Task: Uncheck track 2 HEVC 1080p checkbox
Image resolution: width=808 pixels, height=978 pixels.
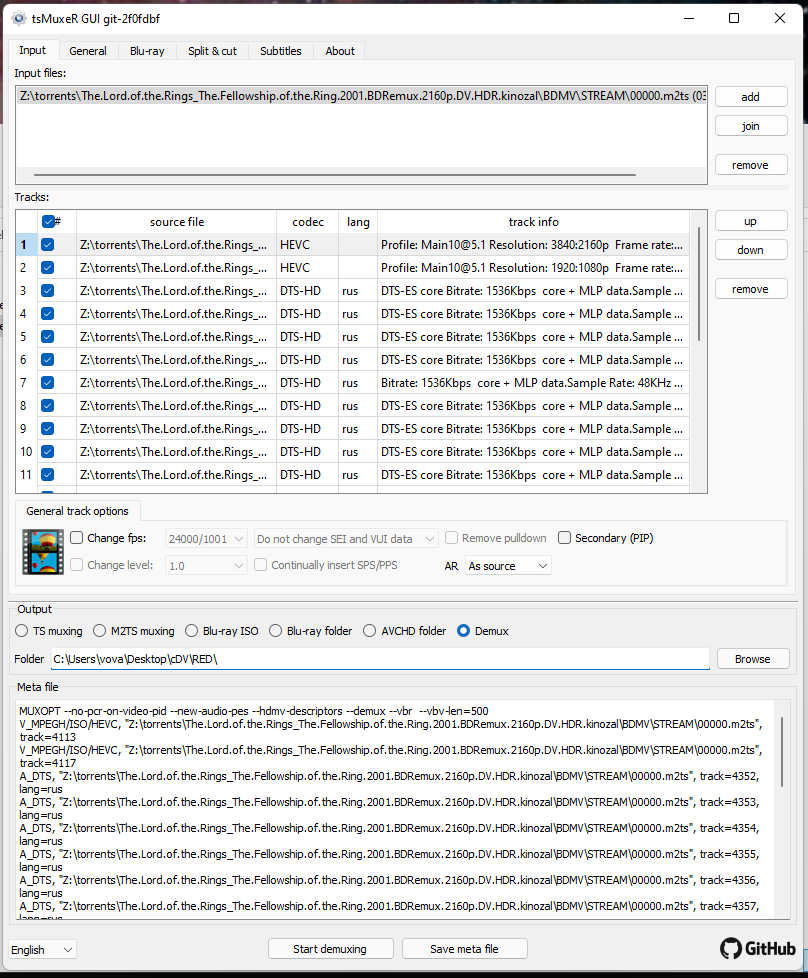Action: coord(48,268)
